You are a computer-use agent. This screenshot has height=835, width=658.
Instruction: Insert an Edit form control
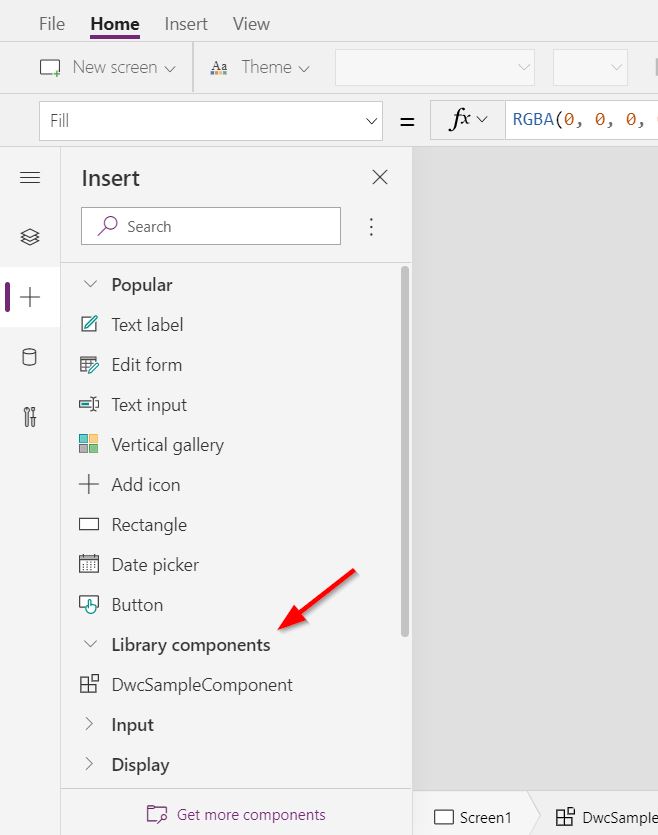pyautogui.click(x=146, y=365)
